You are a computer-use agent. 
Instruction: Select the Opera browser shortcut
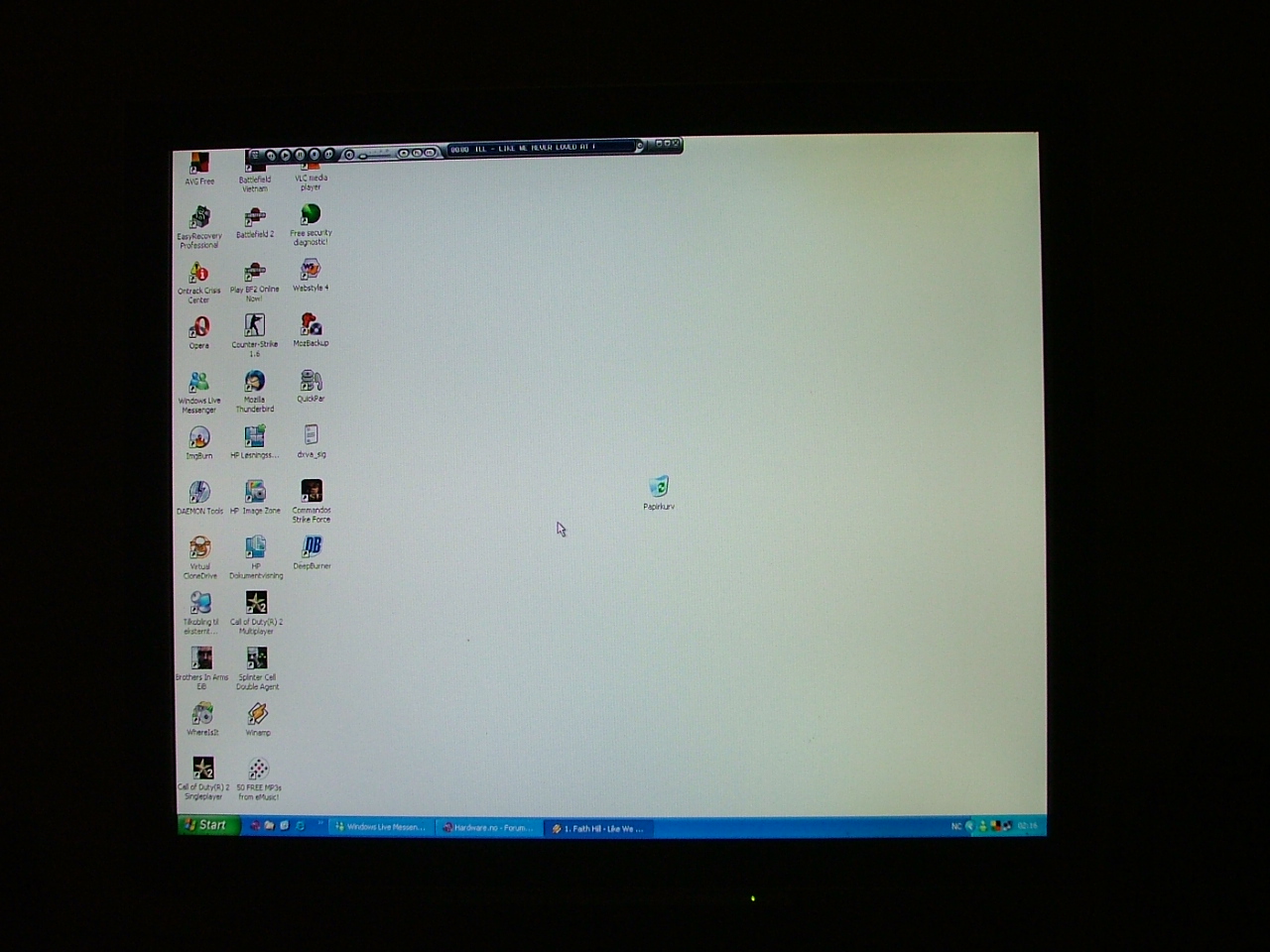[199, 333]
